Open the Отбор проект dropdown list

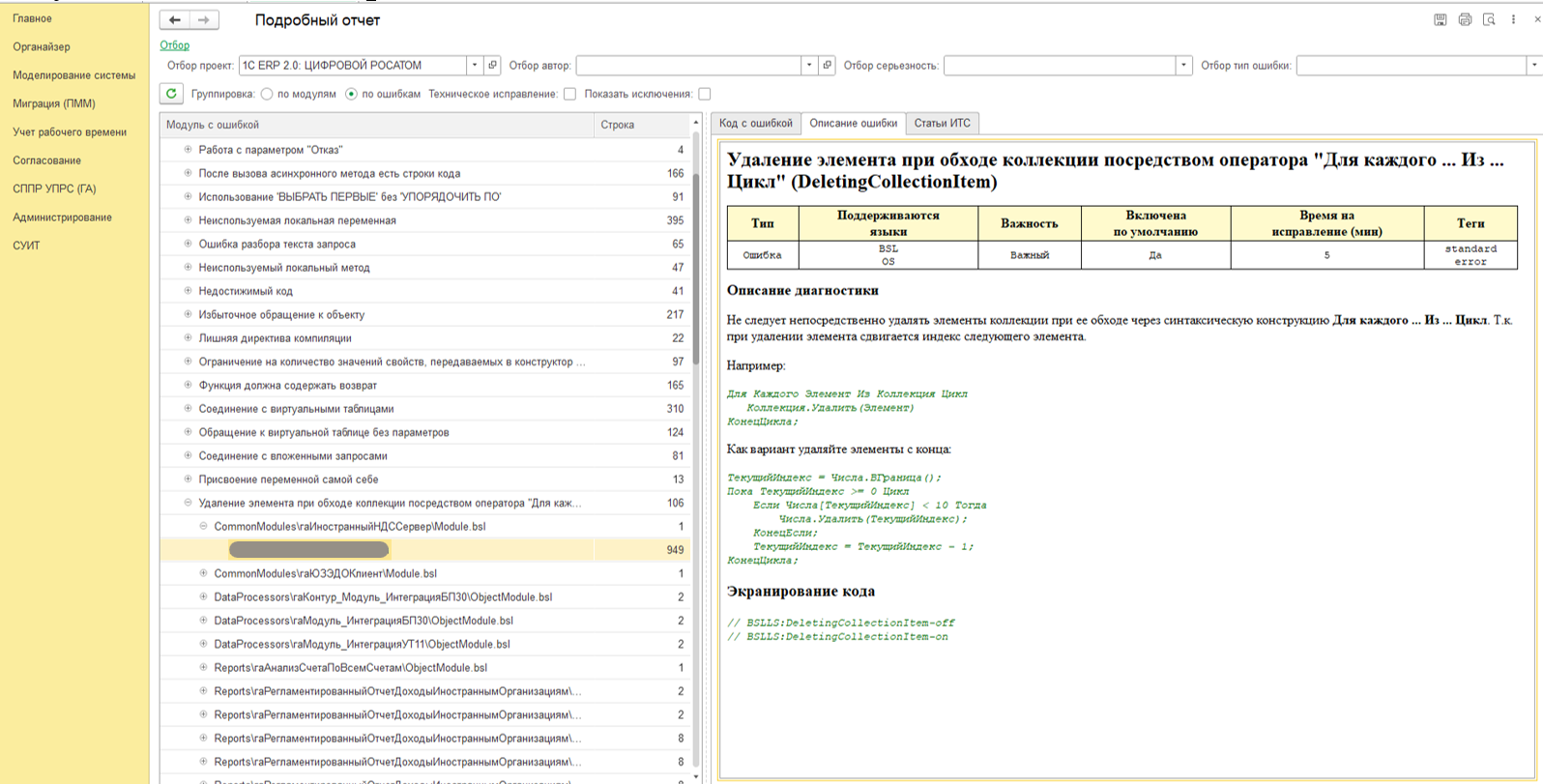[x=475, y=65]
